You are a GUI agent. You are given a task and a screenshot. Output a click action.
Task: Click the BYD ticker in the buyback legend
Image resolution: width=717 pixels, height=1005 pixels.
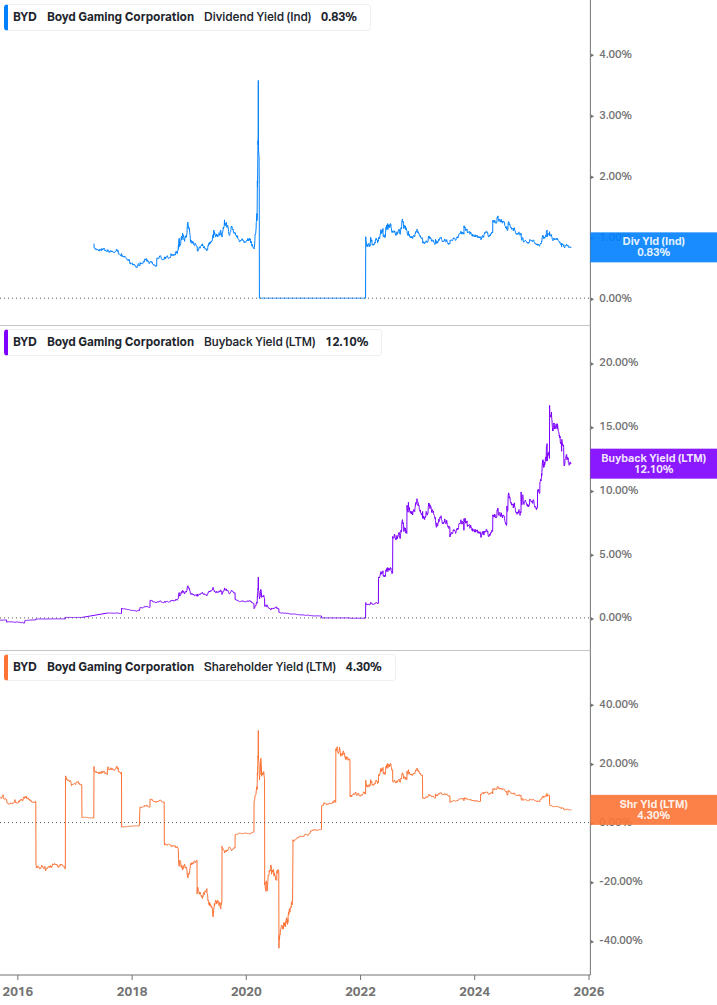pos(25,342)
